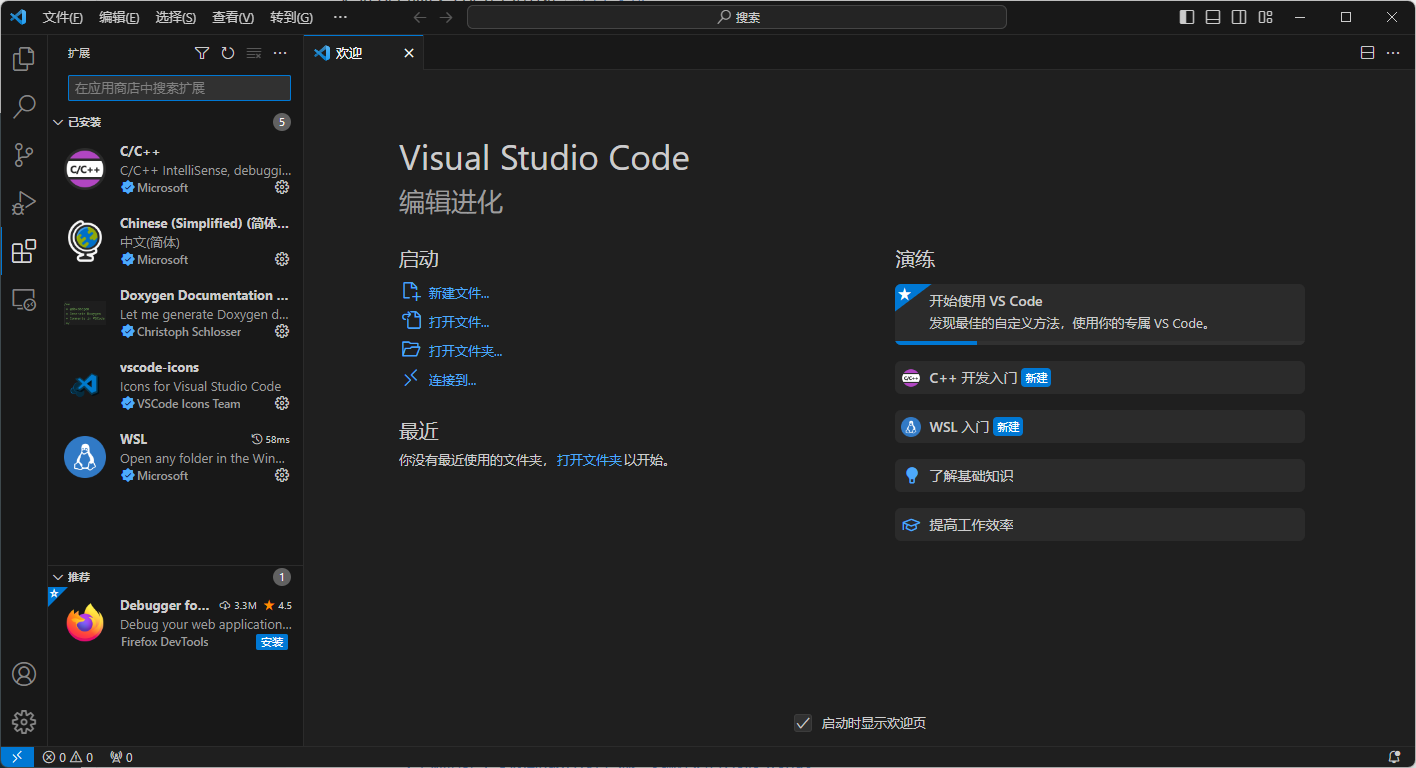Screen dimensions: 1416x768
Task: Open the C/C++ extension manage gear
Action: tap(282, 187)
